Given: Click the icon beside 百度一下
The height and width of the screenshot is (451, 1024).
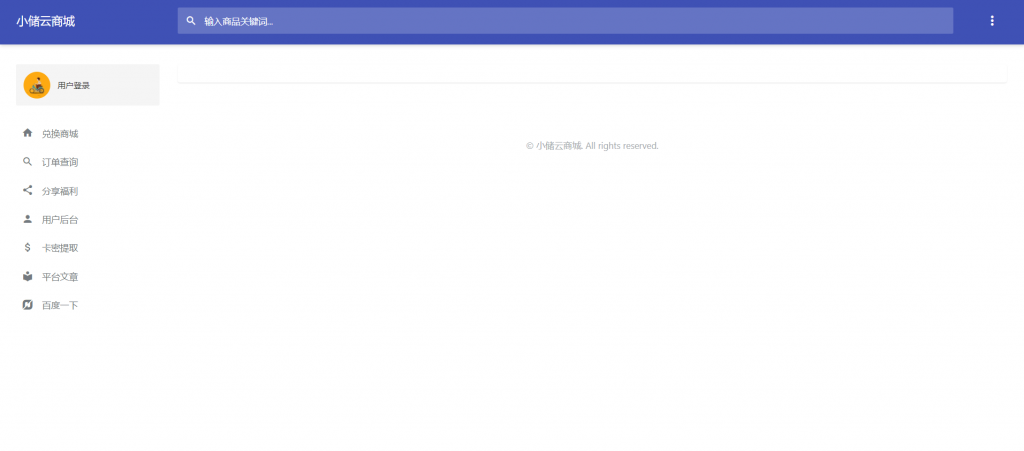Looking at the screenshot, I should click(28, 305).
